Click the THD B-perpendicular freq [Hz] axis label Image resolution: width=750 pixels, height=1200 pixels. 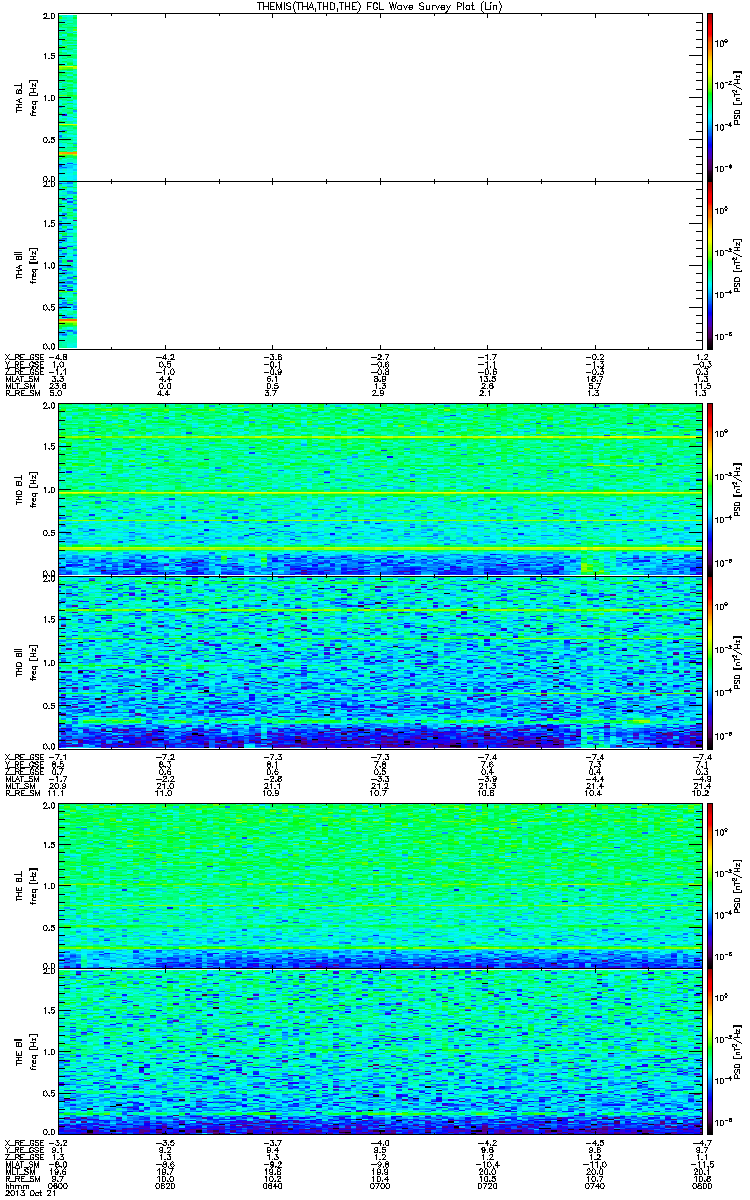click(32, 488)
